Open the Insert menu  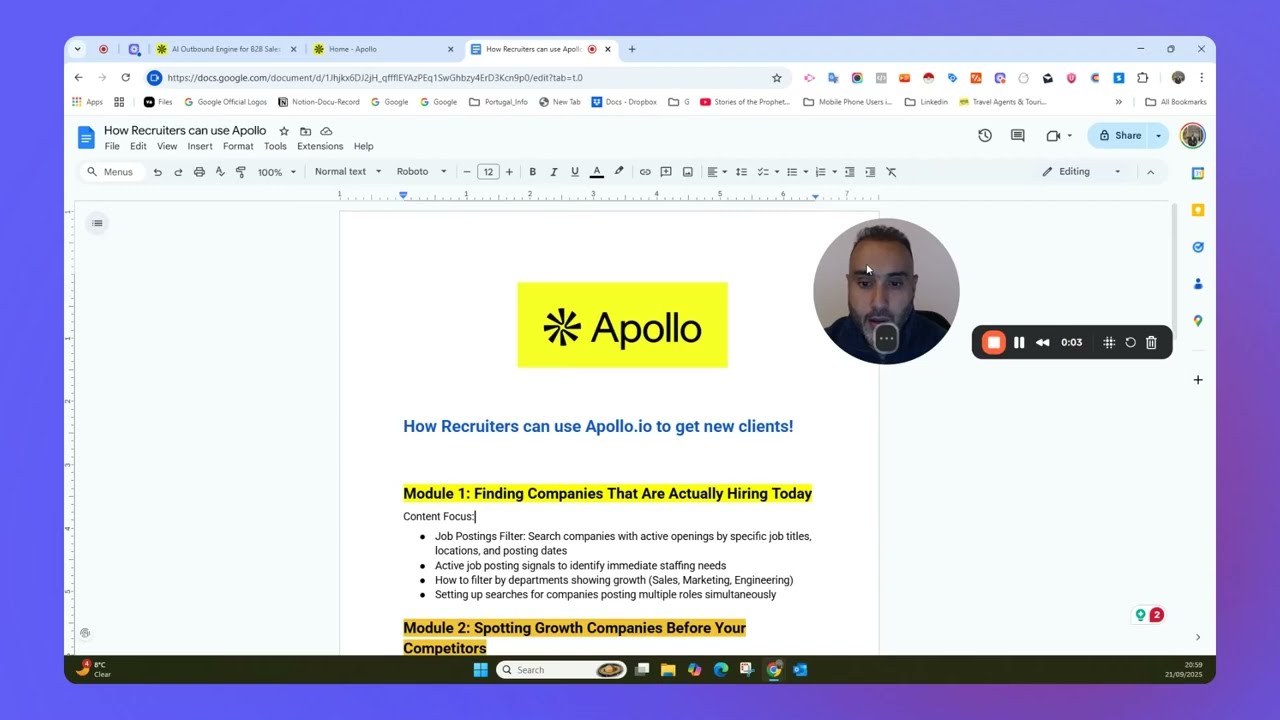(x=200, y=146)
